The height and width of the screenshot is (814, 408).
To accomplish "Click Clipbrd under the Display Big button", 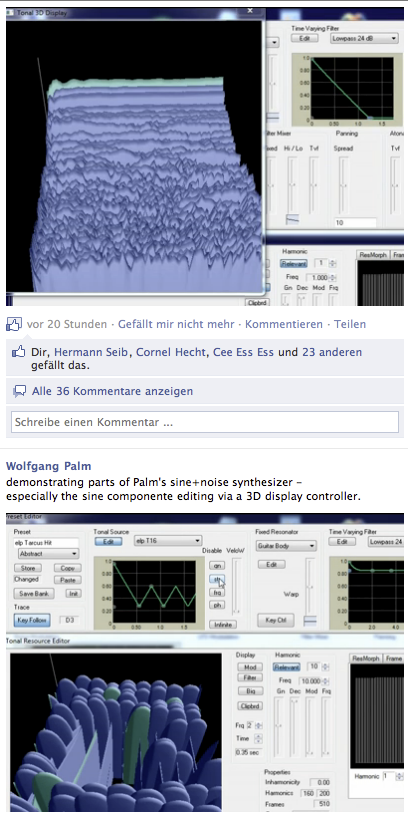I will click(x=250, y=707).
